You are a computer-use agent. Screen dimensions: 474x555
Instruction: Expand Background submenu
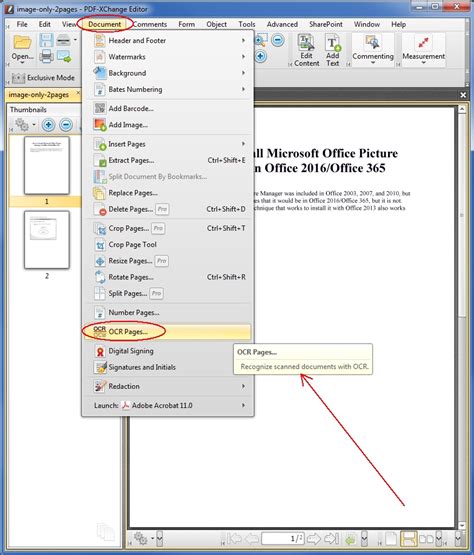[167, 73]
